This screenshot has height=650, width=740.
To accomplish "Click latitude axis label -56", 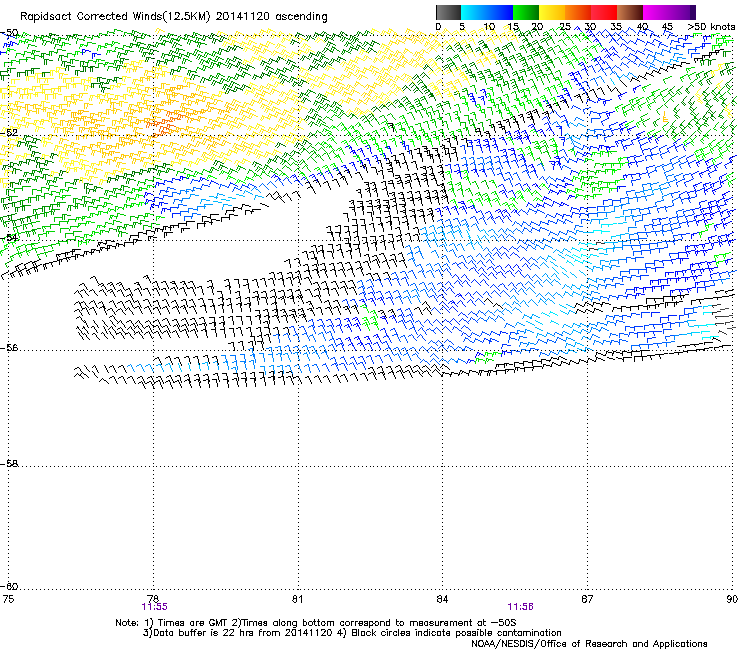I will pyautogui.click(x=9, y=347).
